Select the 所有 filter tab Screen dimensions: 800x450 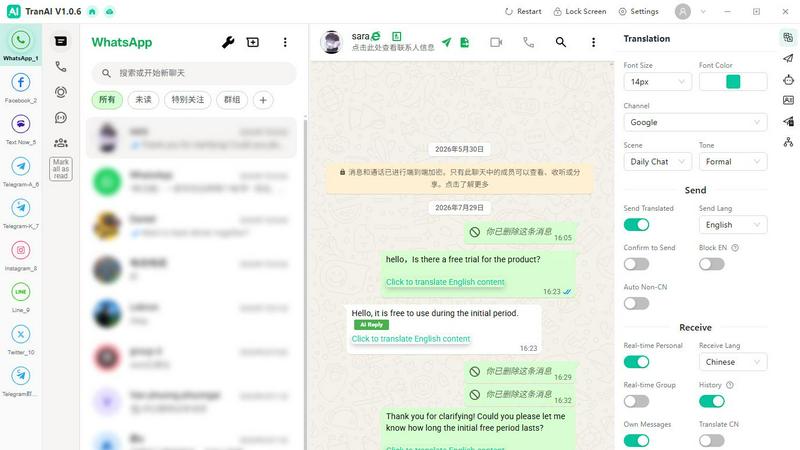pyautogui.click(x=107, y=100)
